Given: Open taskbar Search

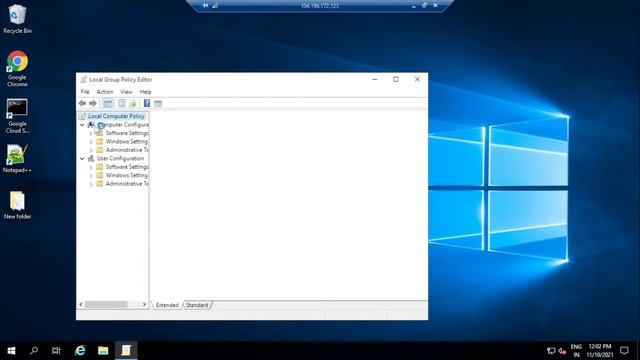Looking at the screenshot, I should pos(34,351).
